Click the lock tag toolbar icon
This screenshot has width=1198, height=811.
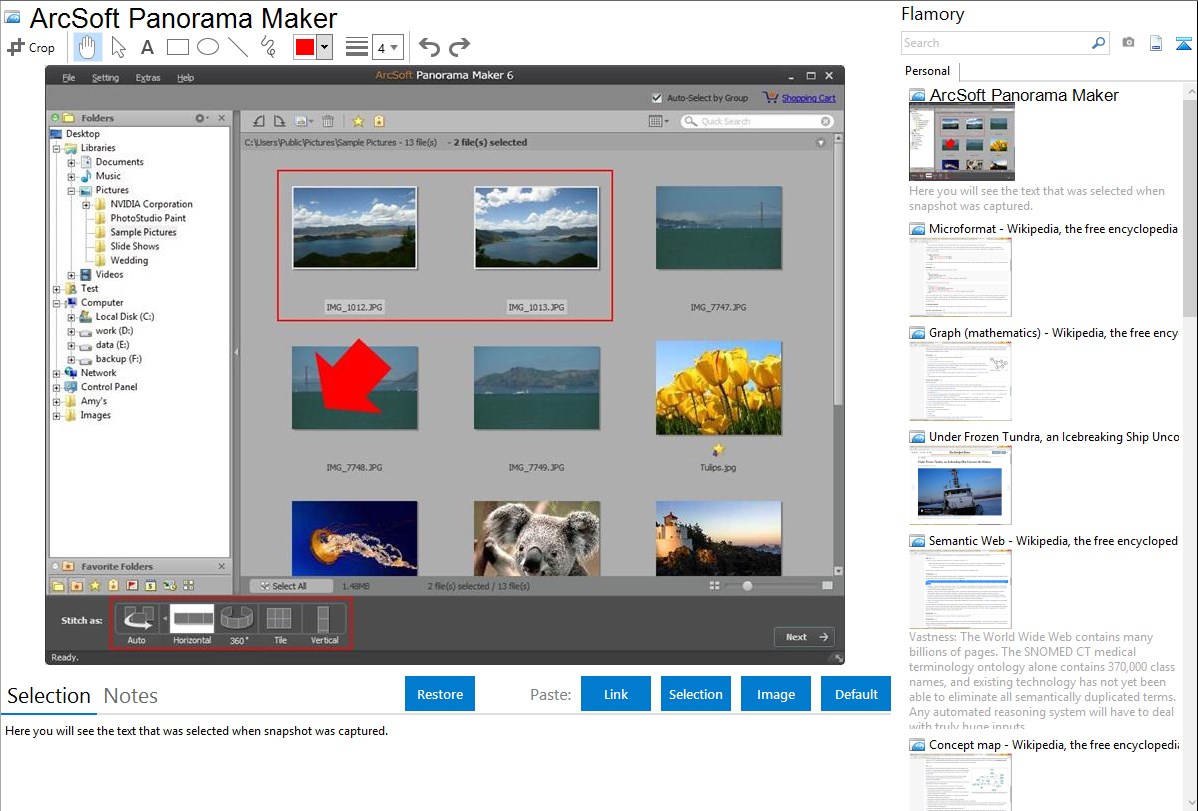379,121
